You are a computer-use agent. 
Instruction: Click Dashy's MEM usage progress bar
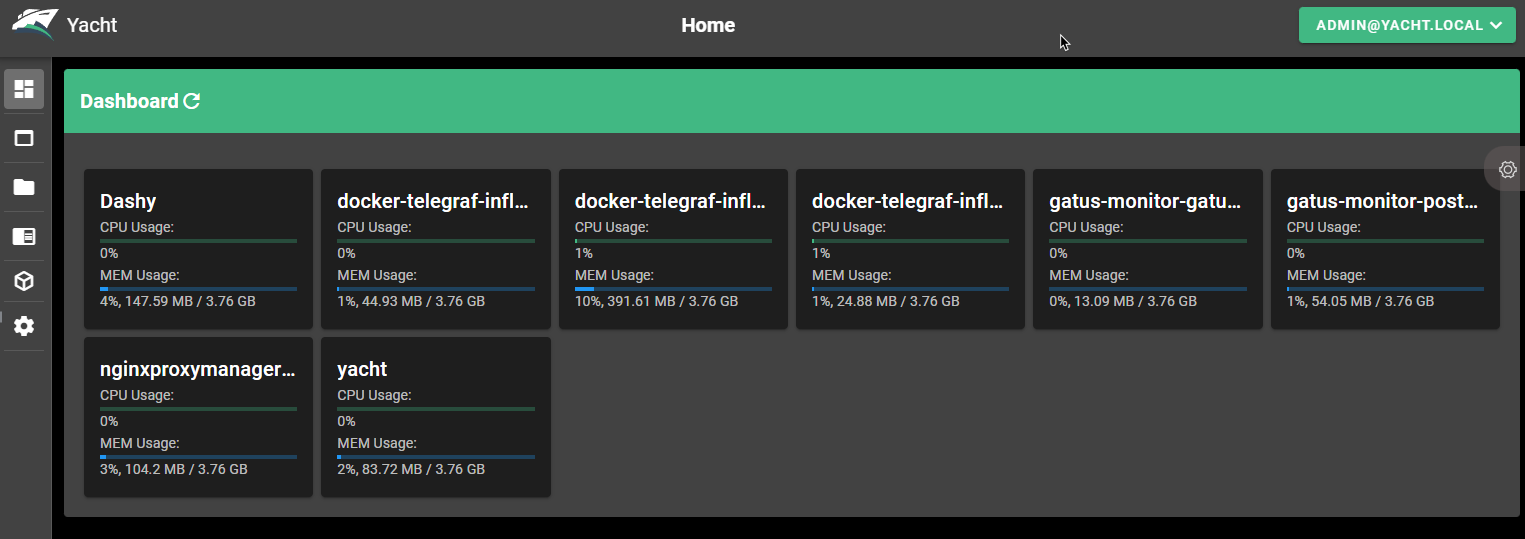pos(198,289)
